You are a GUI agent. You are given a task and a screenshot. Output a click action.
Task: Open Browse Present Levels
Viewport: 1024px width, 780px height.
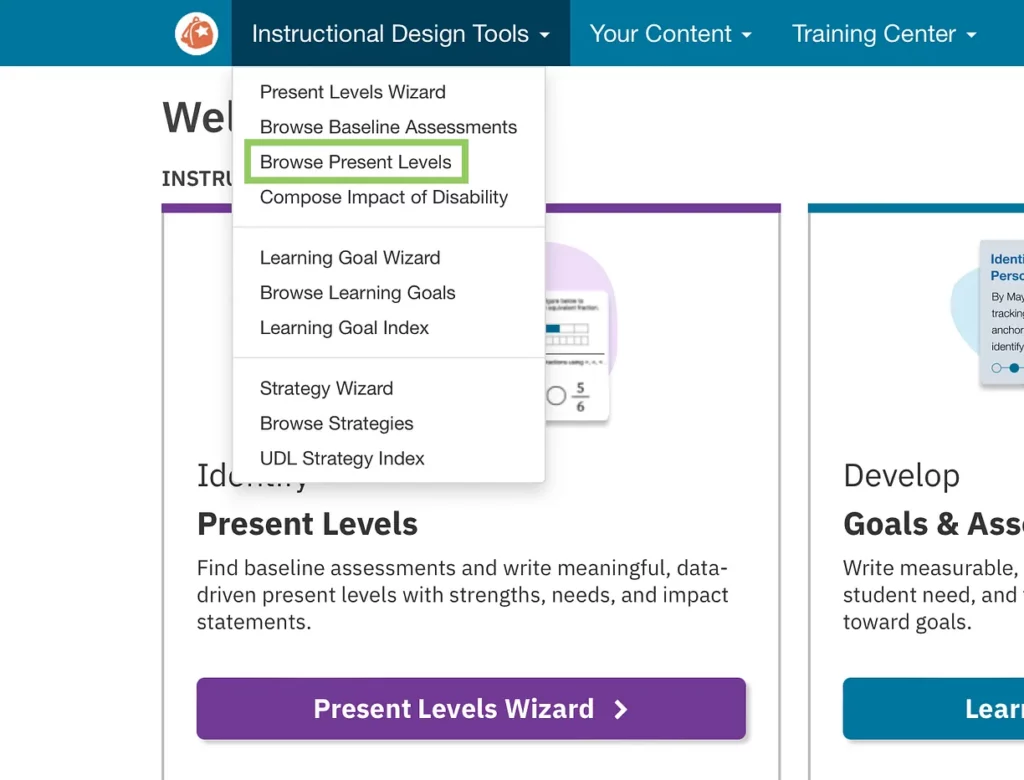point(355,162)
